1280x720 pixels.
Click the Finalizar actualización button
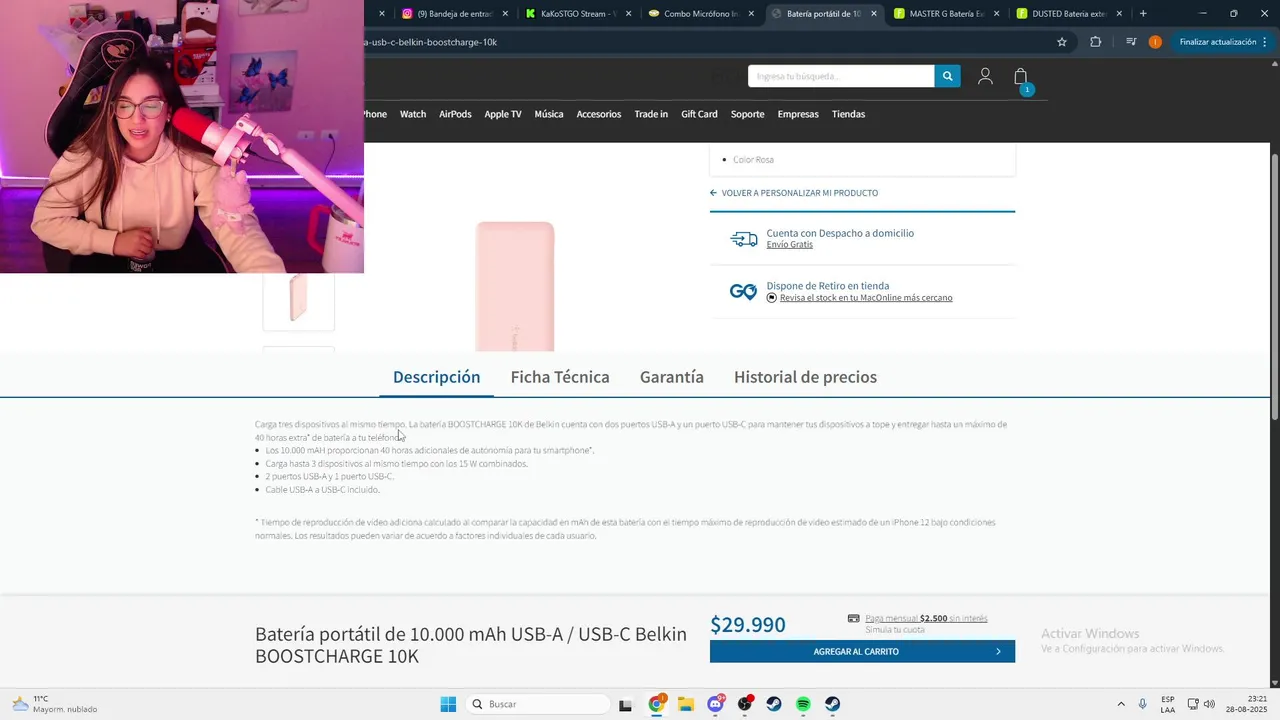tap(1224, 42)
